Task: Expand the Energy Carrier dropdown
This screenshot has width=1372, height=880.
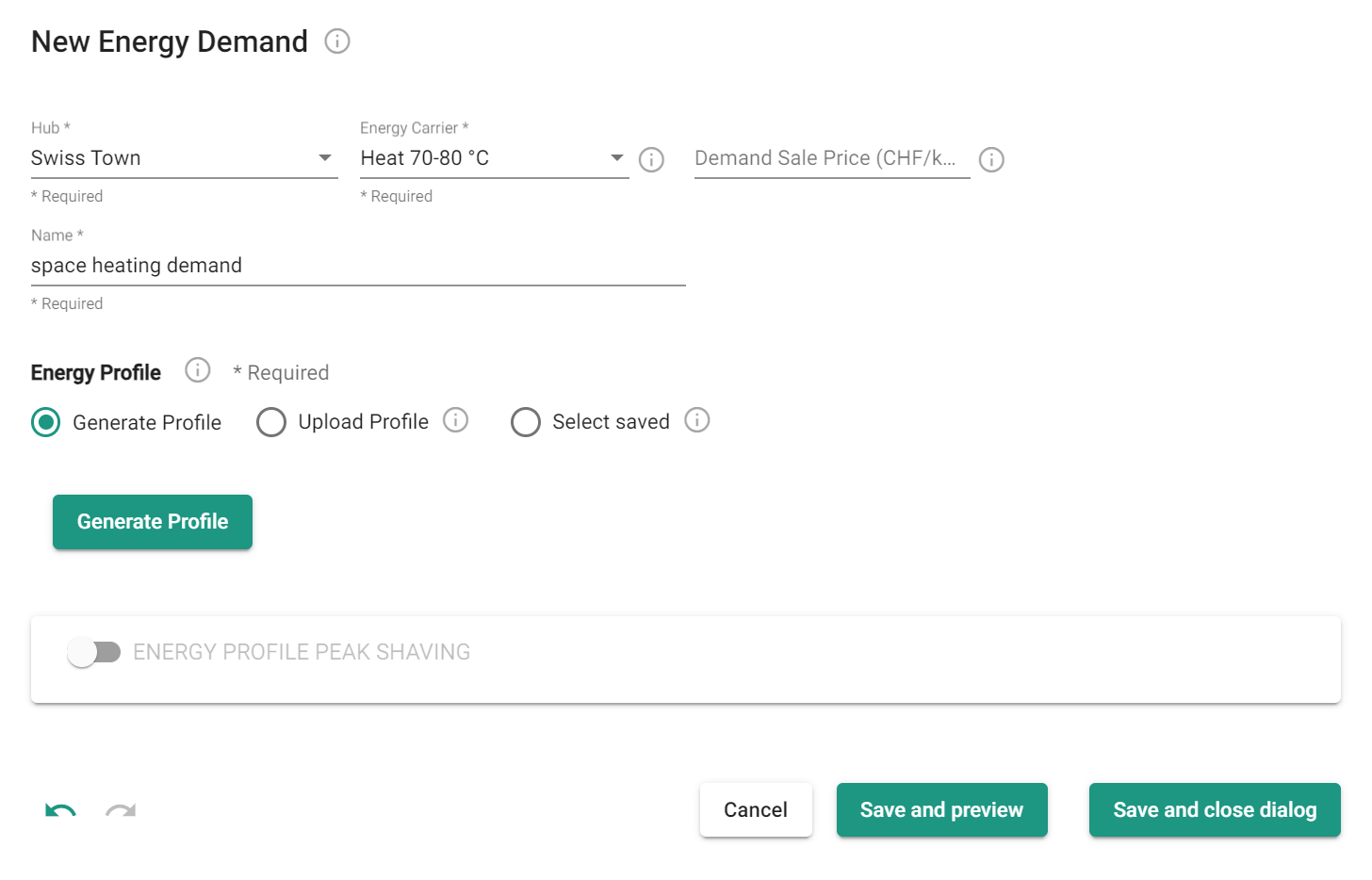Action: coord(494,158)
